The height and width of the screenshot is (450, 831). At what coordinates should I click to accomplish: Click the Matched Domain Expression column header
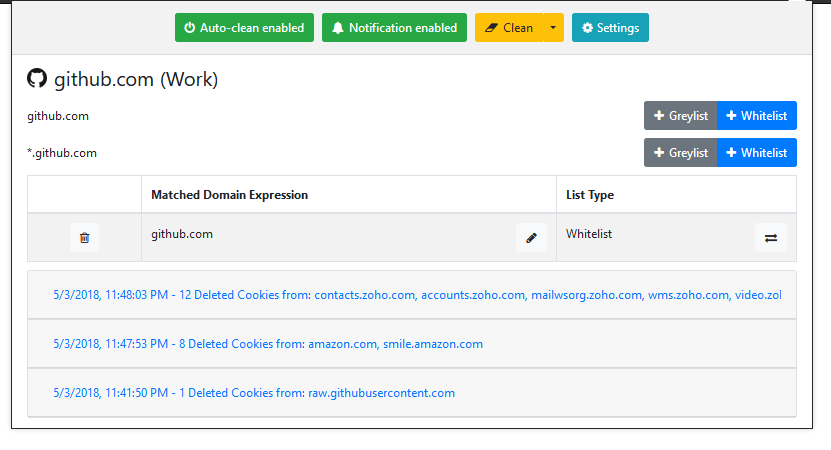coord(229,195)
